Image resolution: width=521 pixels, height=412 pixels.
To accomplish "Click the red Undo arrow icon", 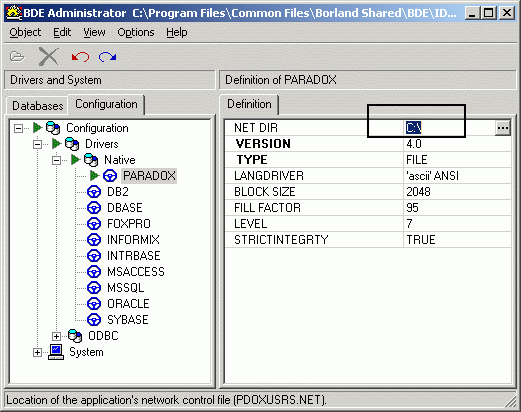I will tap(80, 57).
